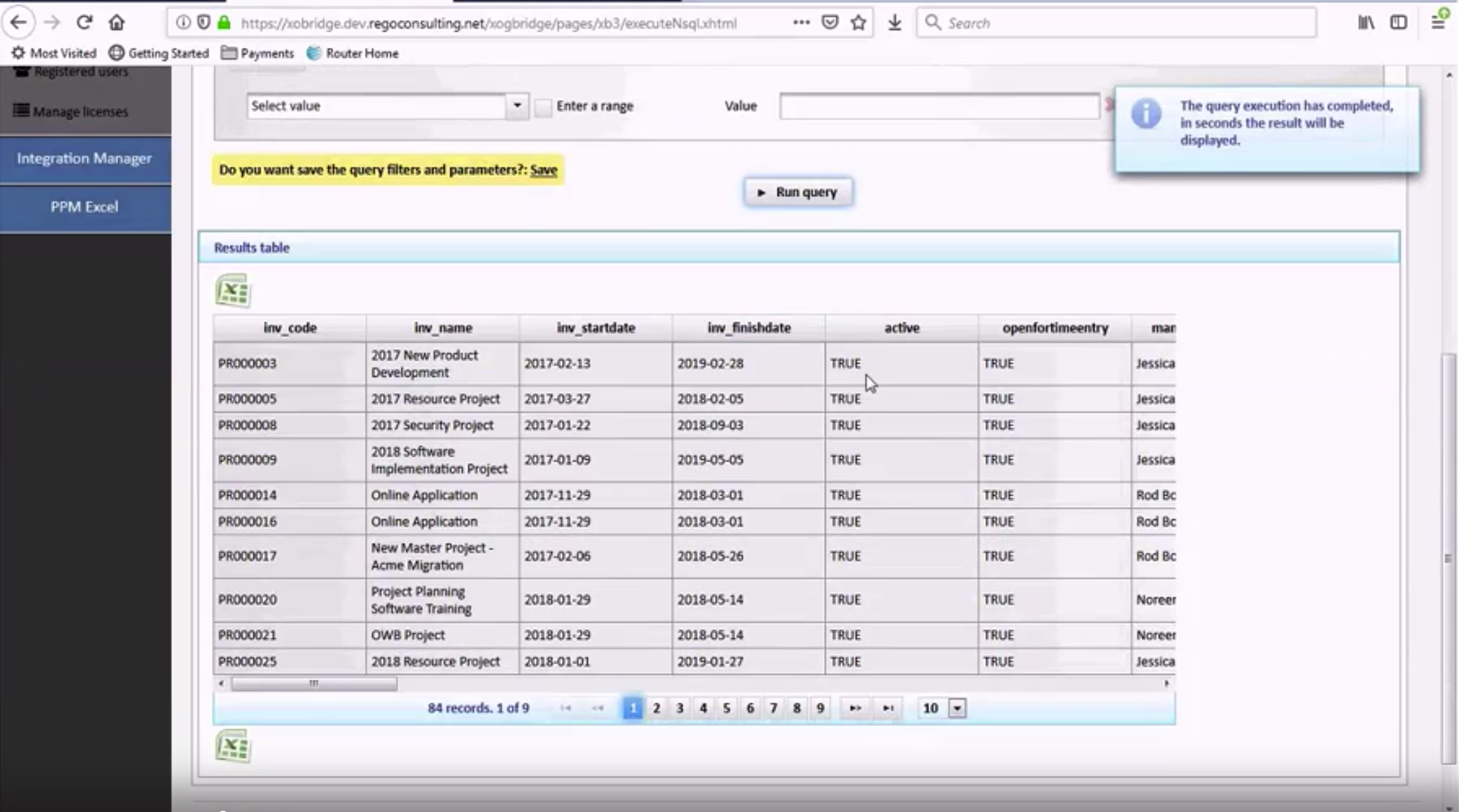Open the Select value dropdown
Image resolution: width=1459 pixels, height=812 pixels.
point(516,106)
